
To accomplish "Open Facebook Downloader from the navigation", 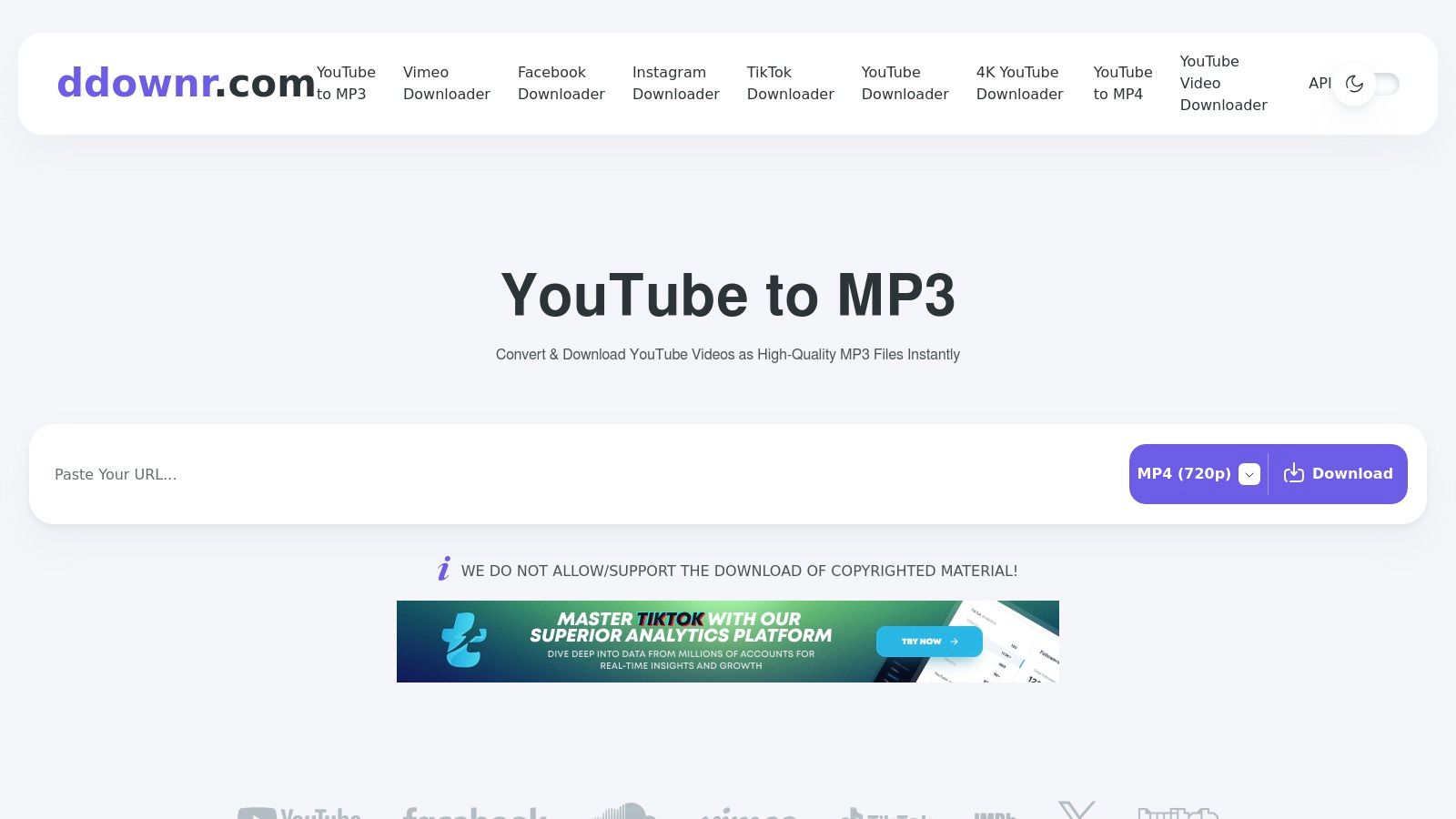I will pos(561,83).
